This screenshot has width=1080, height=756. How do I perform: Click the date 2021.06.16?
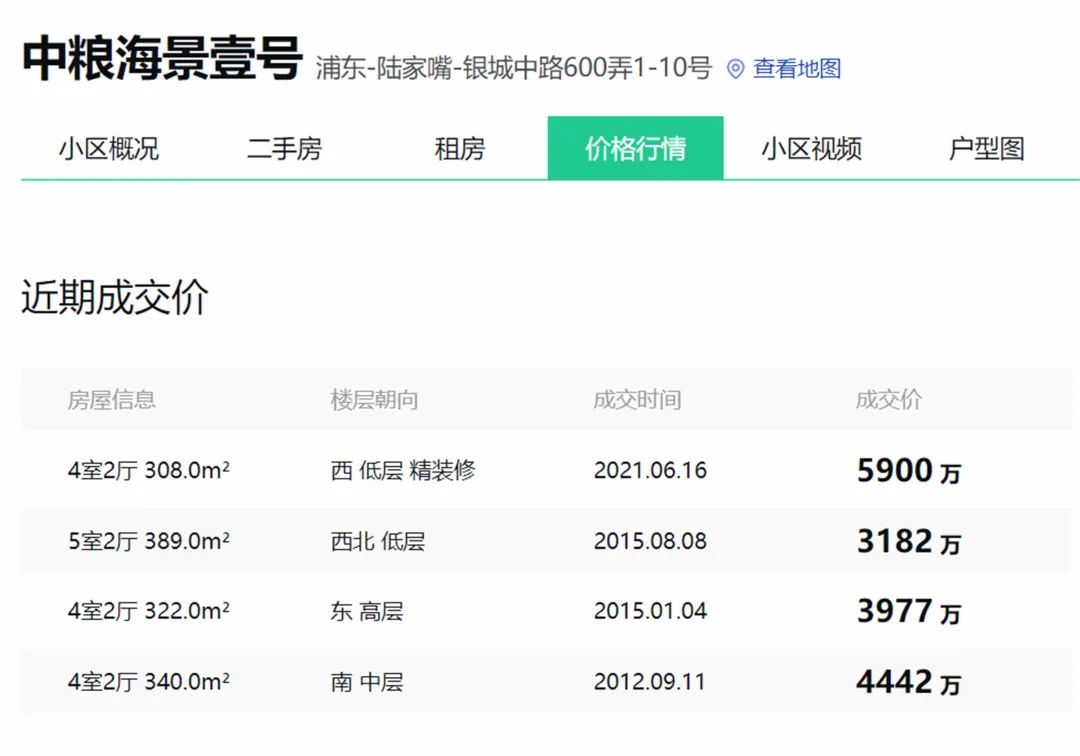pos(650,470)
